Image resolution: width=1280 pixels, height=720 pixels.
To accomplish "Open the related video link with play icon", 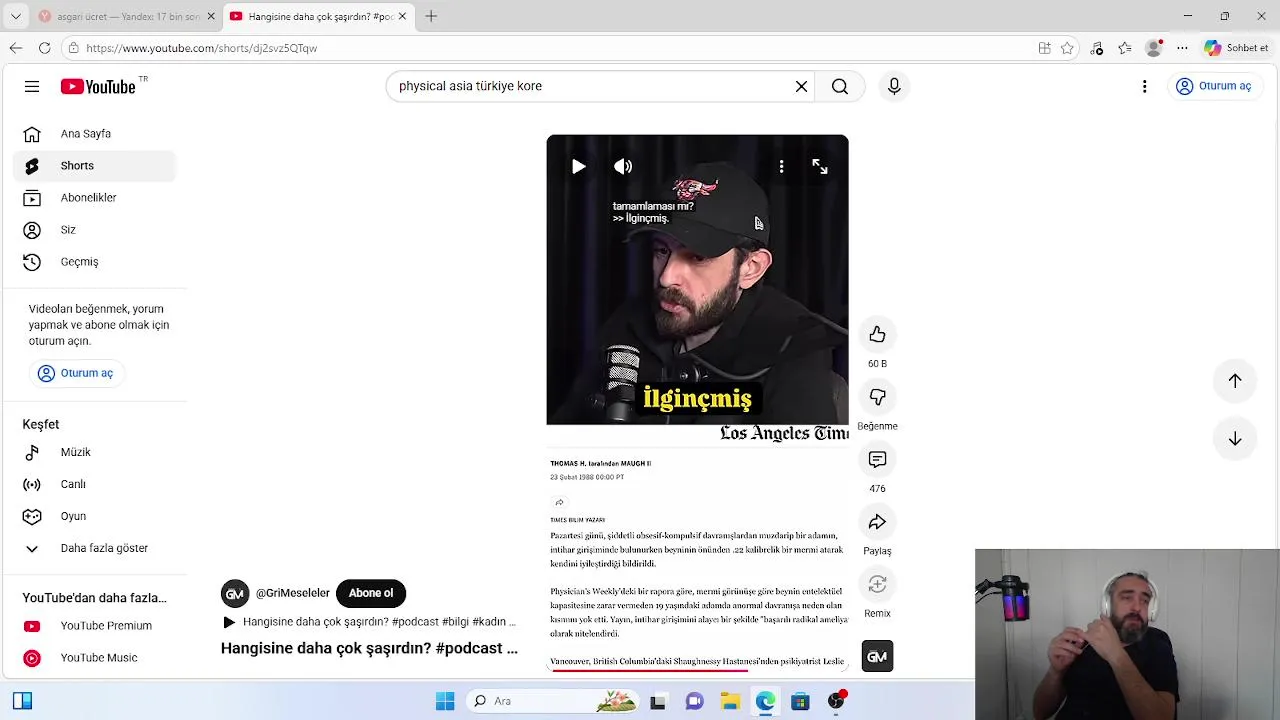I will 369,622.
